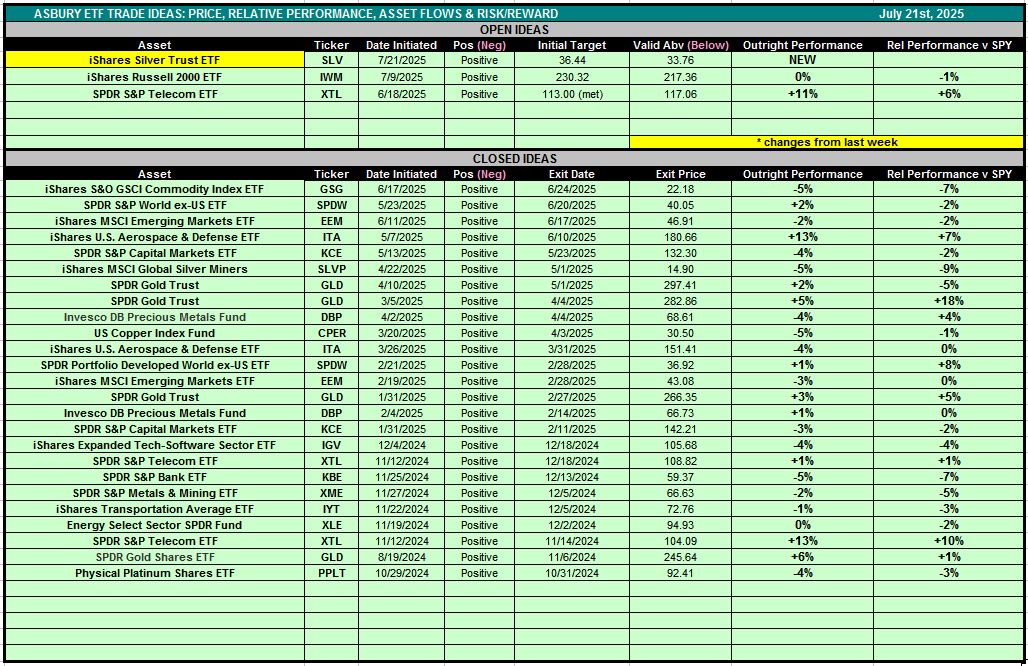Click the Physical Platinum Shares ETF cell
Screen dimensions: 1028x666
coord(154,573)
